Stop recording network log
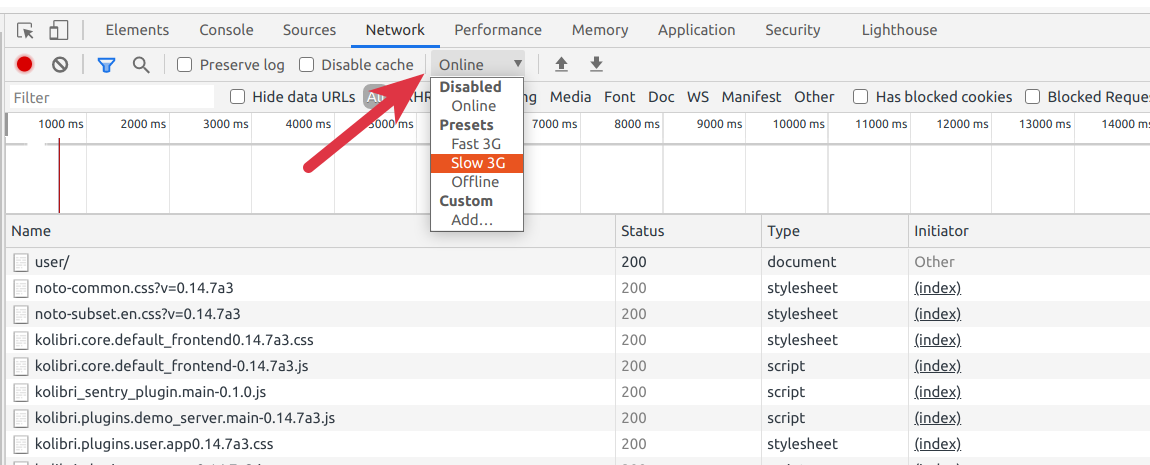 point(25,65)
